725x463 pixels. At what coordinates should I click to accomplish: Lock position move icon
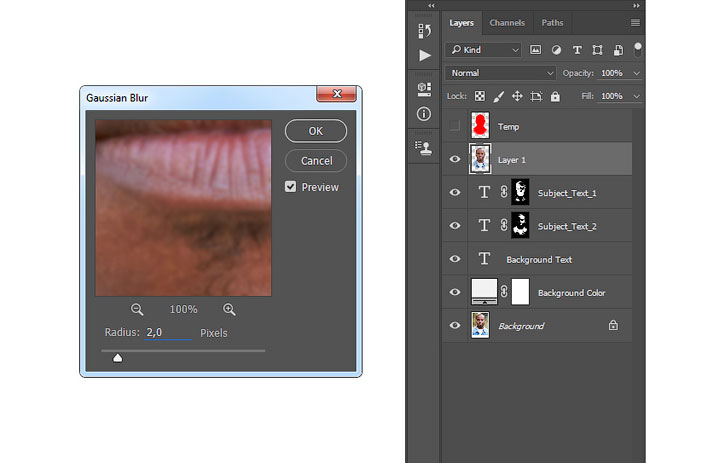[517, 96]
